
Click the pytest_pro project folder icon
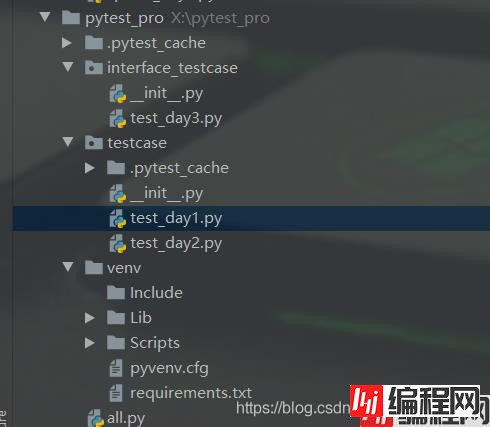click(x=71, y=18)
